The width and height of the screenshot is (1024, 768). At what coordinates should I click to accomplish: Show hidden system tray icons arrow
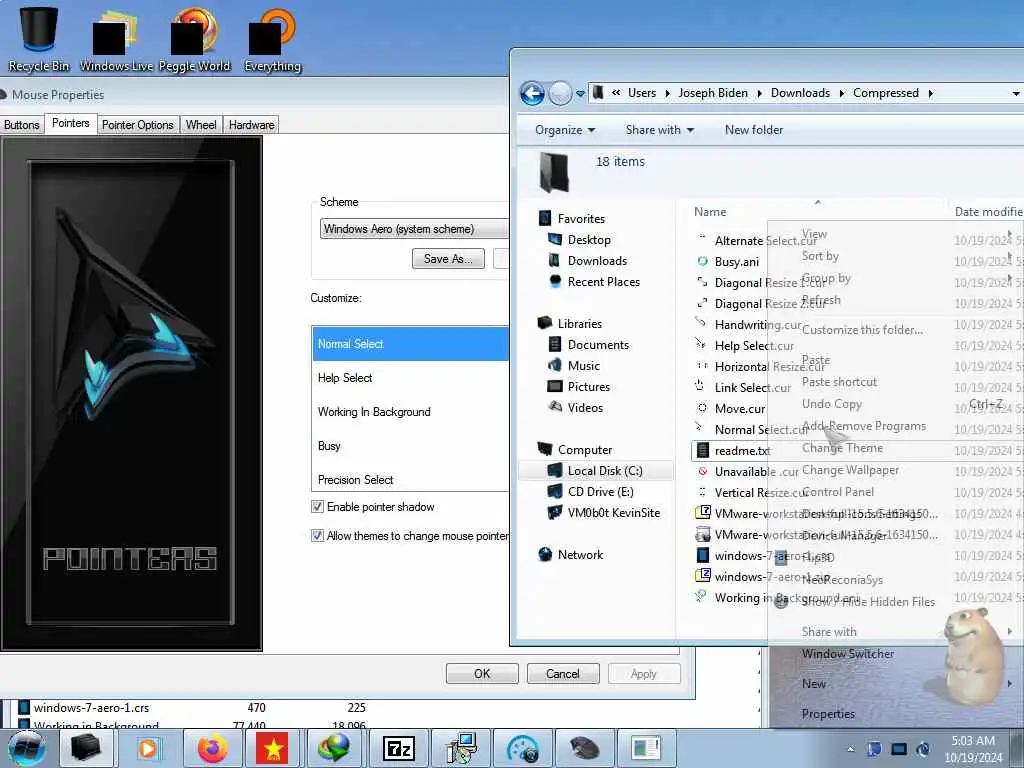click(850, 749)
